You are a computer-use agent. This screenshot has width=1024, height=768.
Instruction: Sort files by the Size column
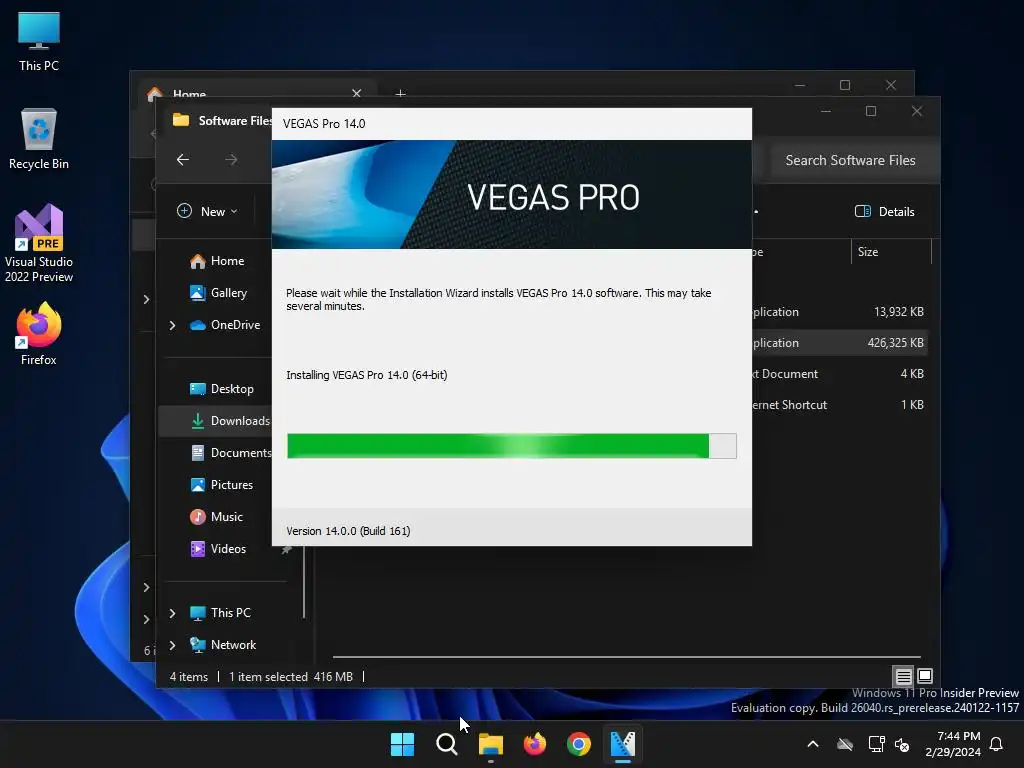point(891,251)
